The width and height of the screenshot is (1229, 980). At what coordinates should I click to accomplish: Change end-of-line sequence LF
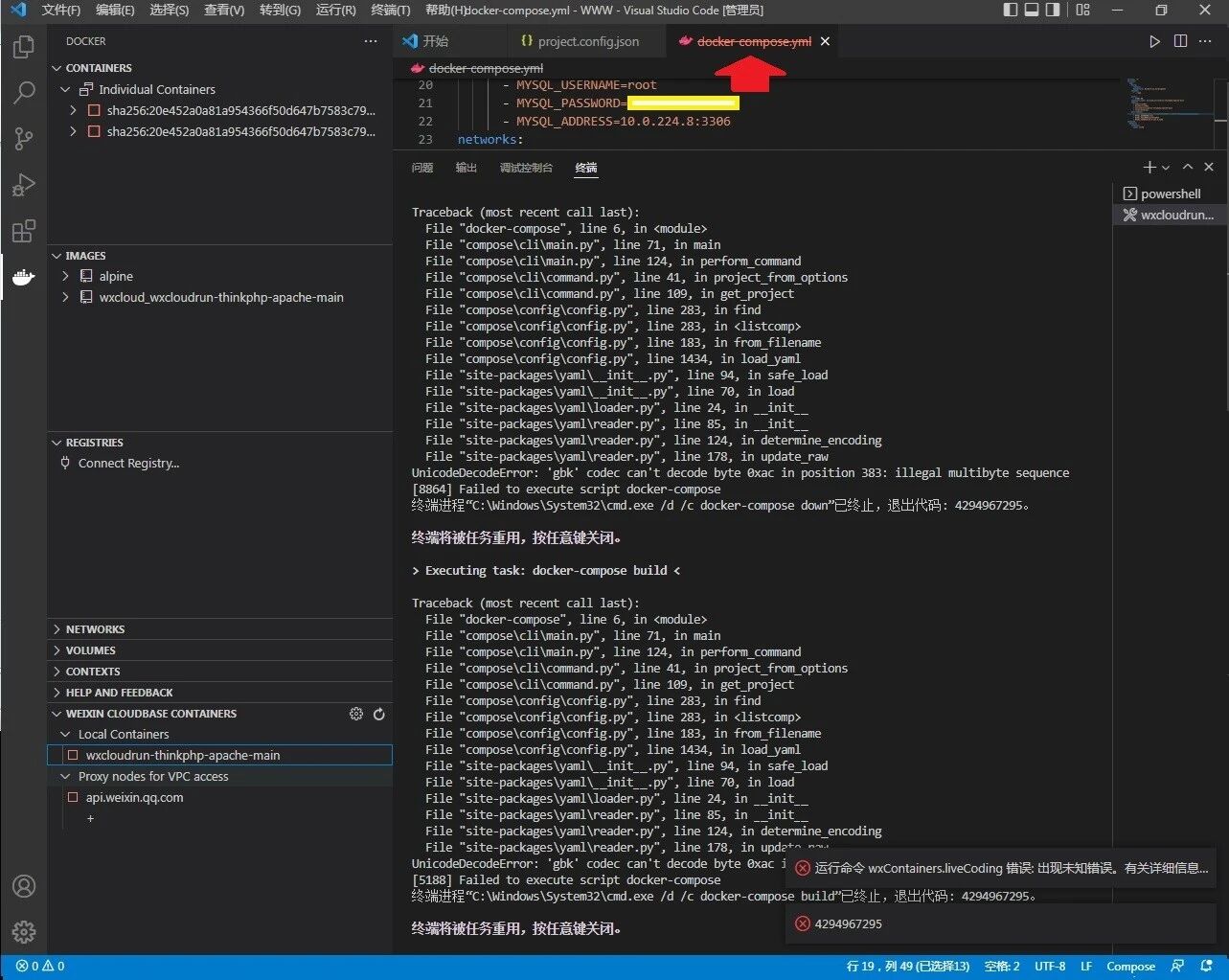tap(1086, 967)
